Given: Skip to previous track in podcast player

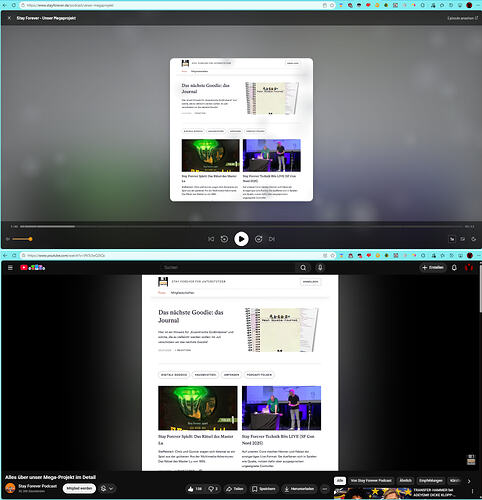Looking at the screenshot, I should pos(211,239).
